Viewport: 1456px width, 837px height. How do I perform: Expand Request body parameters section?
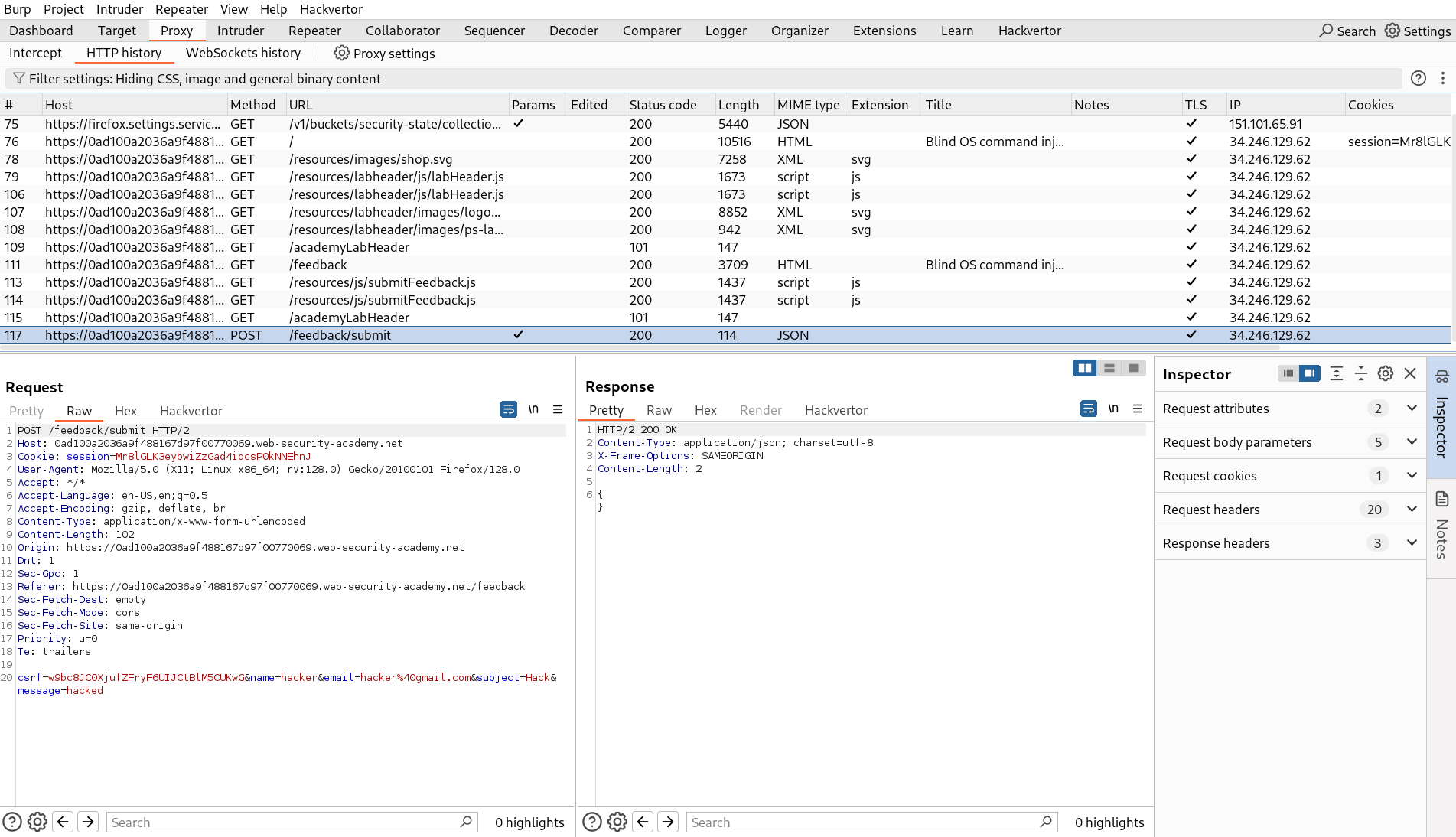pyautogui.click(x=1290, y=442)
